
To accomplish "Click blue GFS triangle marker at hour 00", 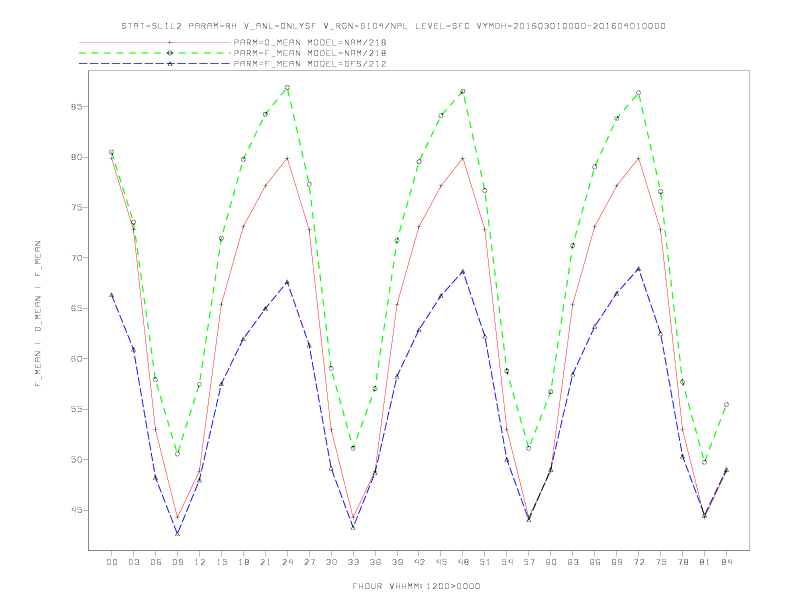I will coord(112,295).
